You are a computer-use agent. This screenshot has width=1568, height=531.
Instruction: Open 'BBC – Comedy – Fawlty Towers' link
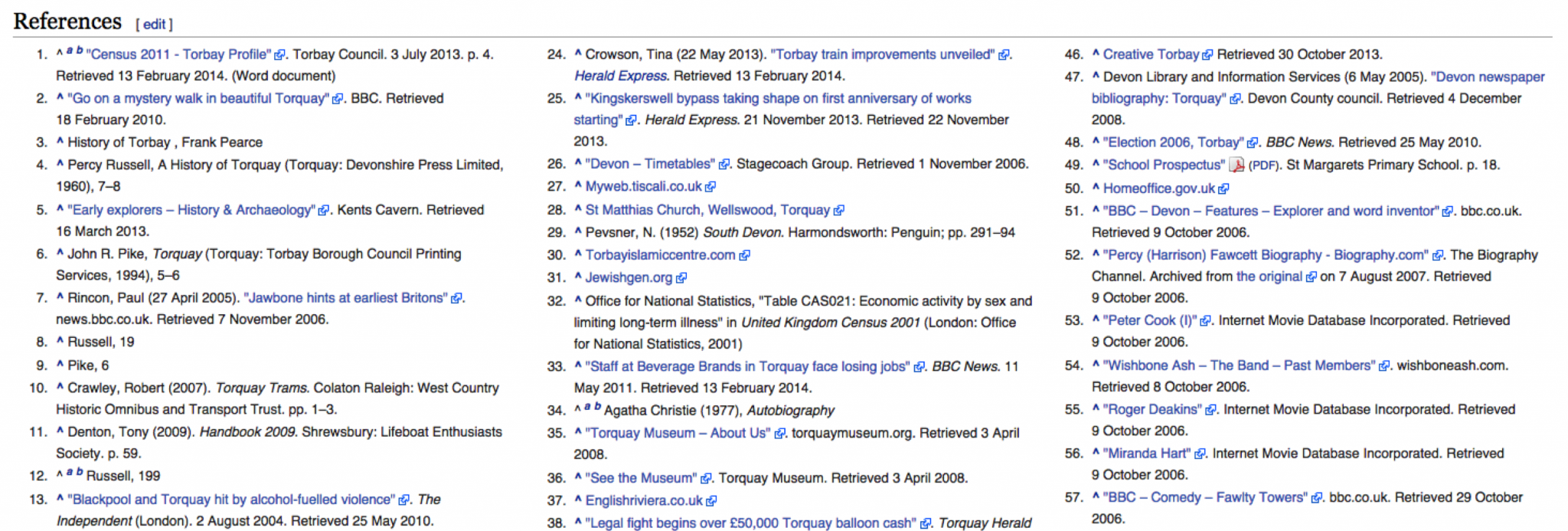coord(1205,497)
